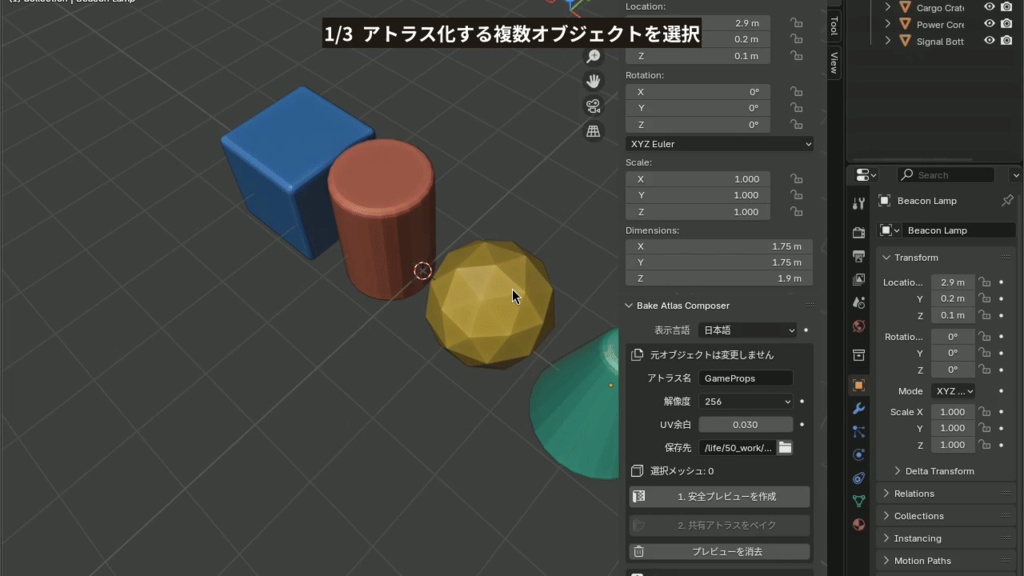Open the 表示言語 language dropdown
This screenshot has width=1024, height=576.
[x=747, y=330]
